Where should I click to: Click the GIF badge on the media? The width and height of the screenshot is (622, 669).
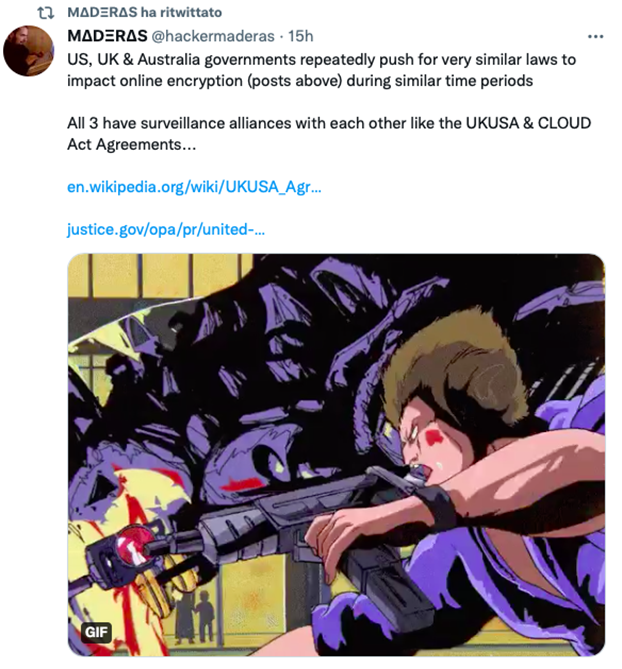click(x=97, y=632)
